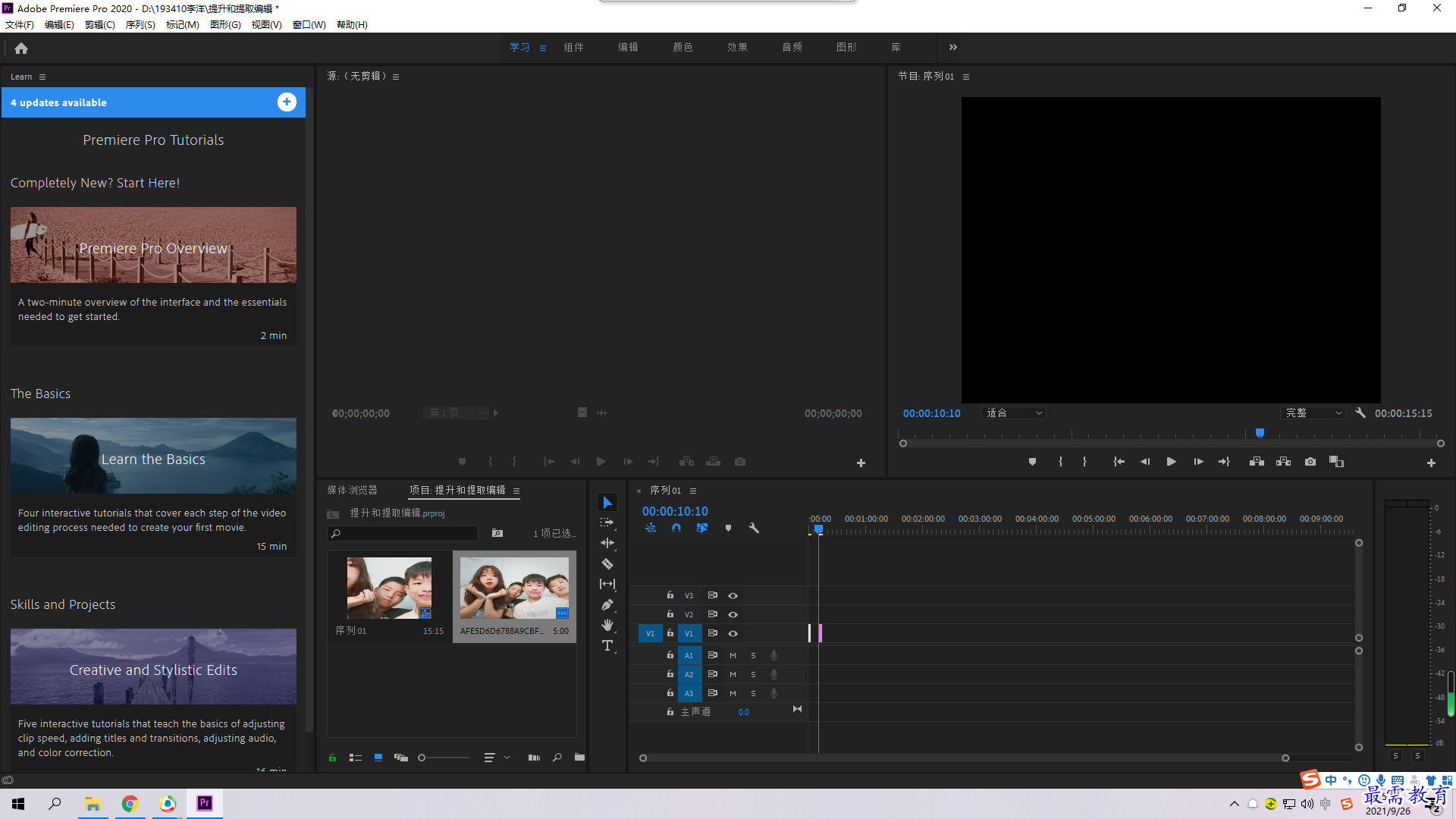This screenshot has height=819, width=1456.
Task: Open timeline wrench settings
Action: 754,528
